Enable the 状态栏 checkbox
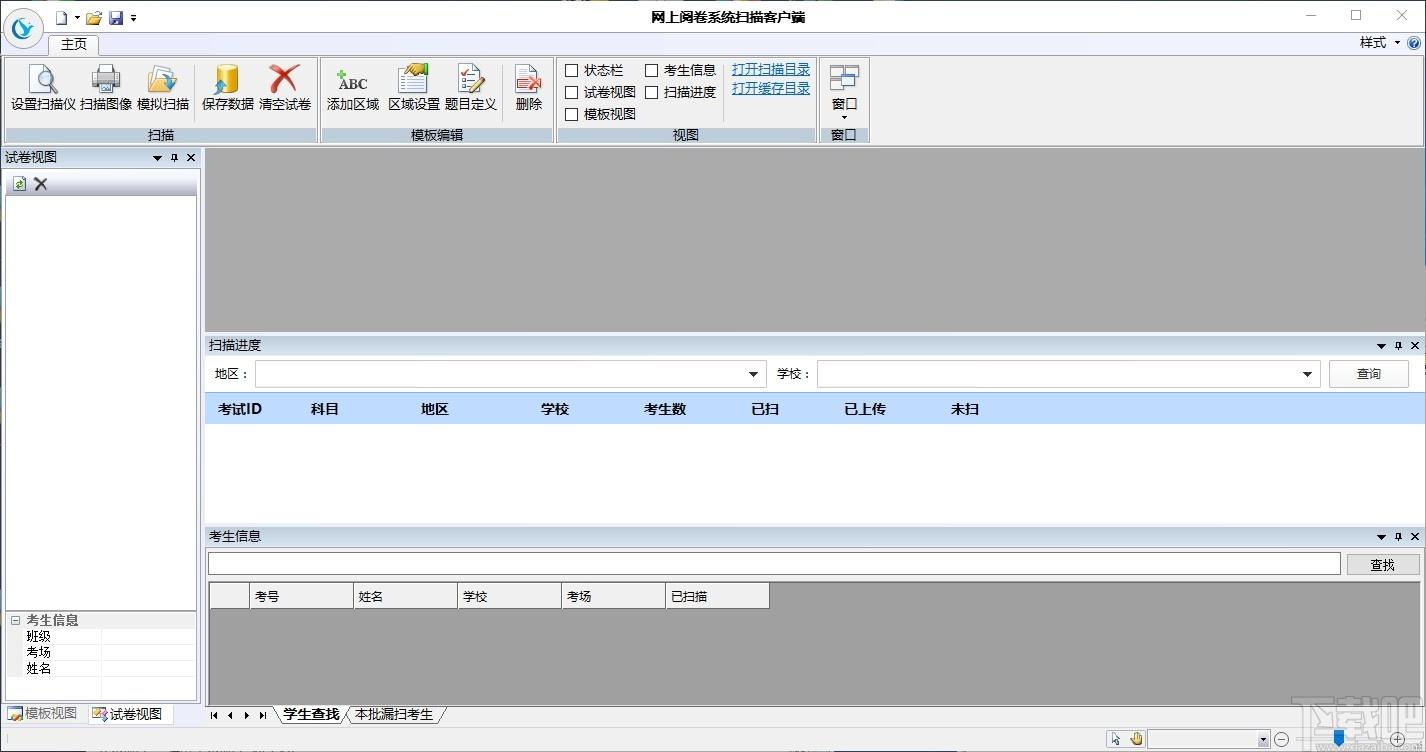The image size is (1426, 752). tap(572, 70)
